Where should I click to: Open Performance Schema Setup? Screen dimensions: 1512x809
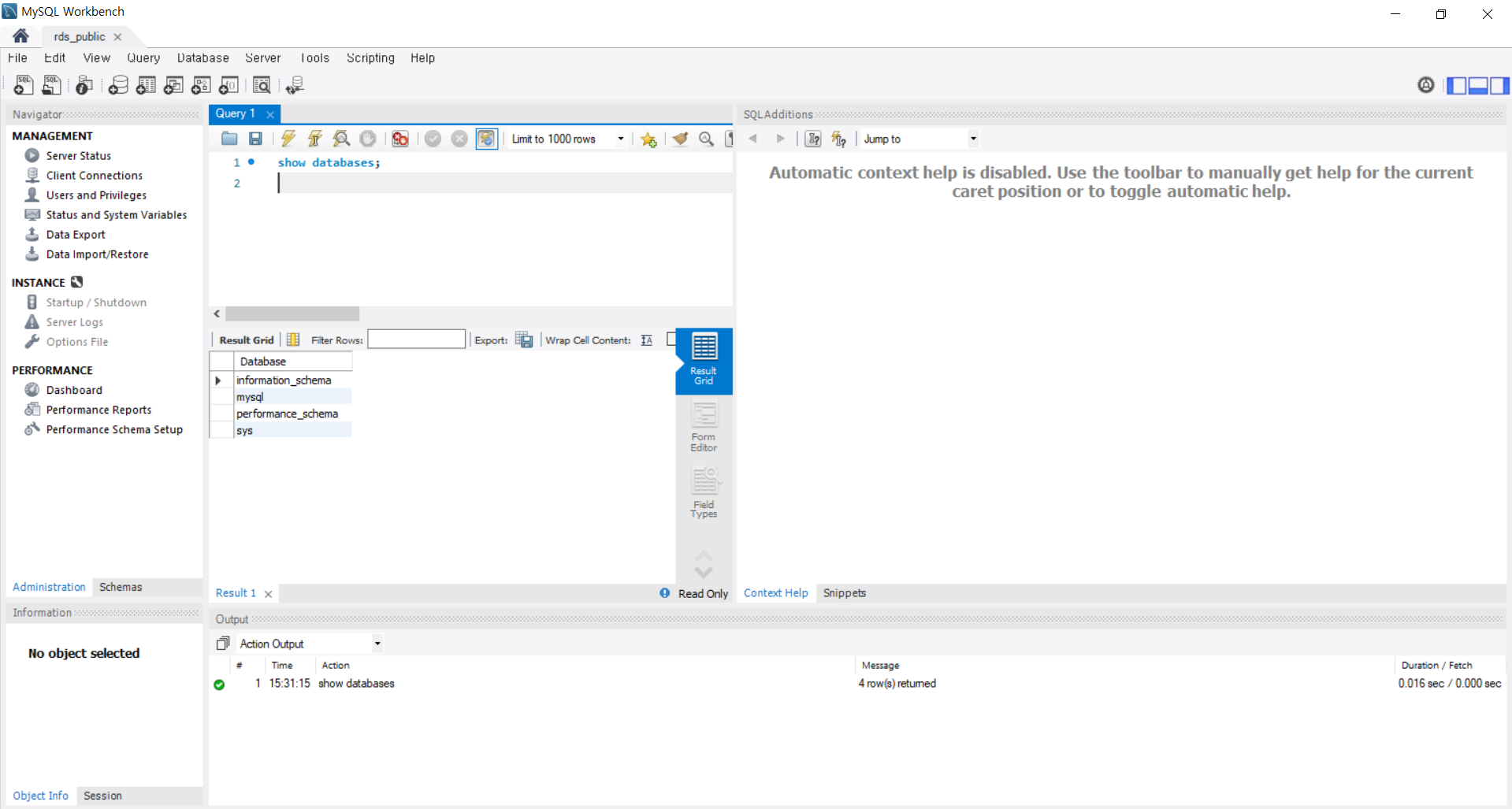click(x=114, y=429)
